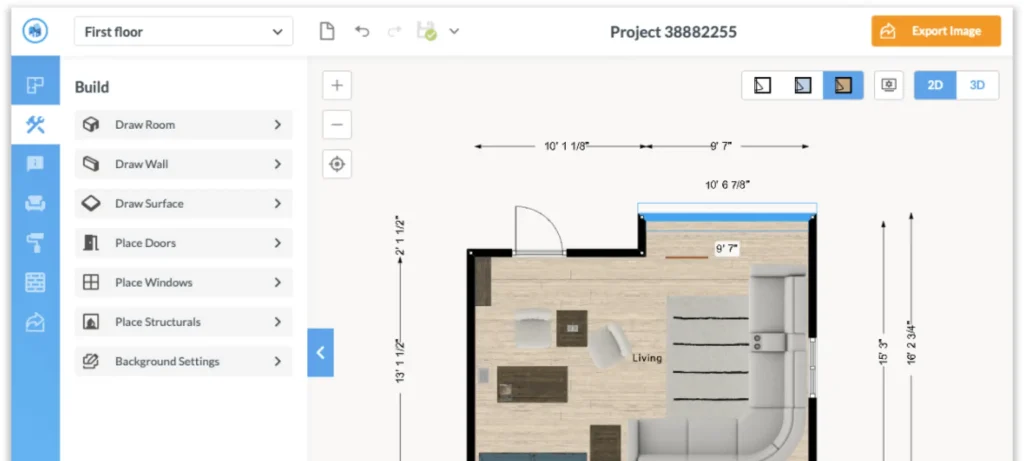Open the info comment sidebar icon
The image size is (1024, 461).
(35, 164)
